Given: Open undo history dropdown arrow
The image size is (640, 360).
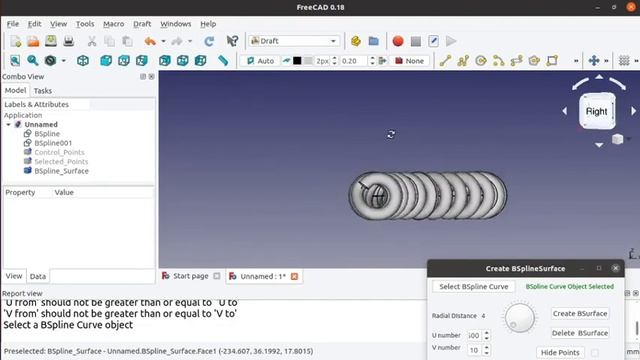Looking at the screenshot, I should click(x=163, y=41).
